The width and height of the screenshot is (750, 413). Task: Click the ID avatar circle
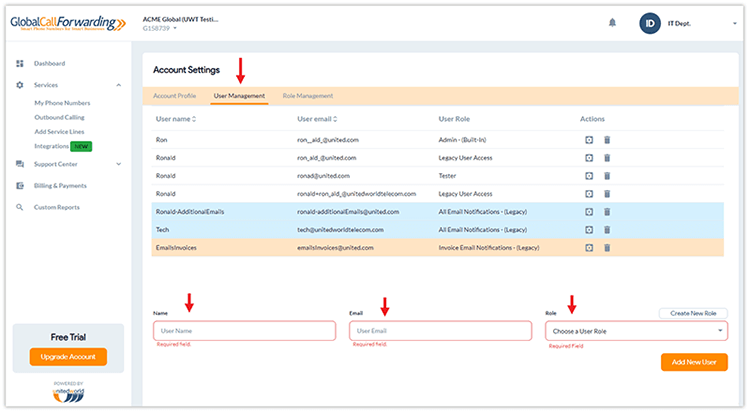(650, 23)
